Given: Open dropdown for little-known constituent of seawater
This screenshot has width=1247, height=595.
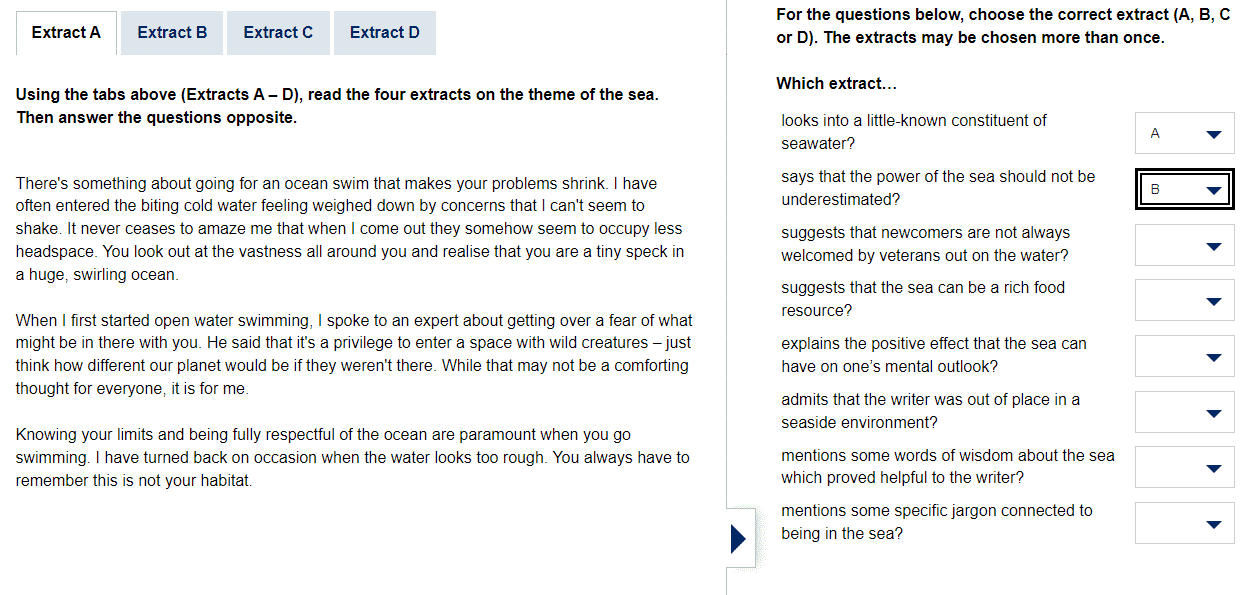Looking at the screenshot, I should [x=1185, y=133].
